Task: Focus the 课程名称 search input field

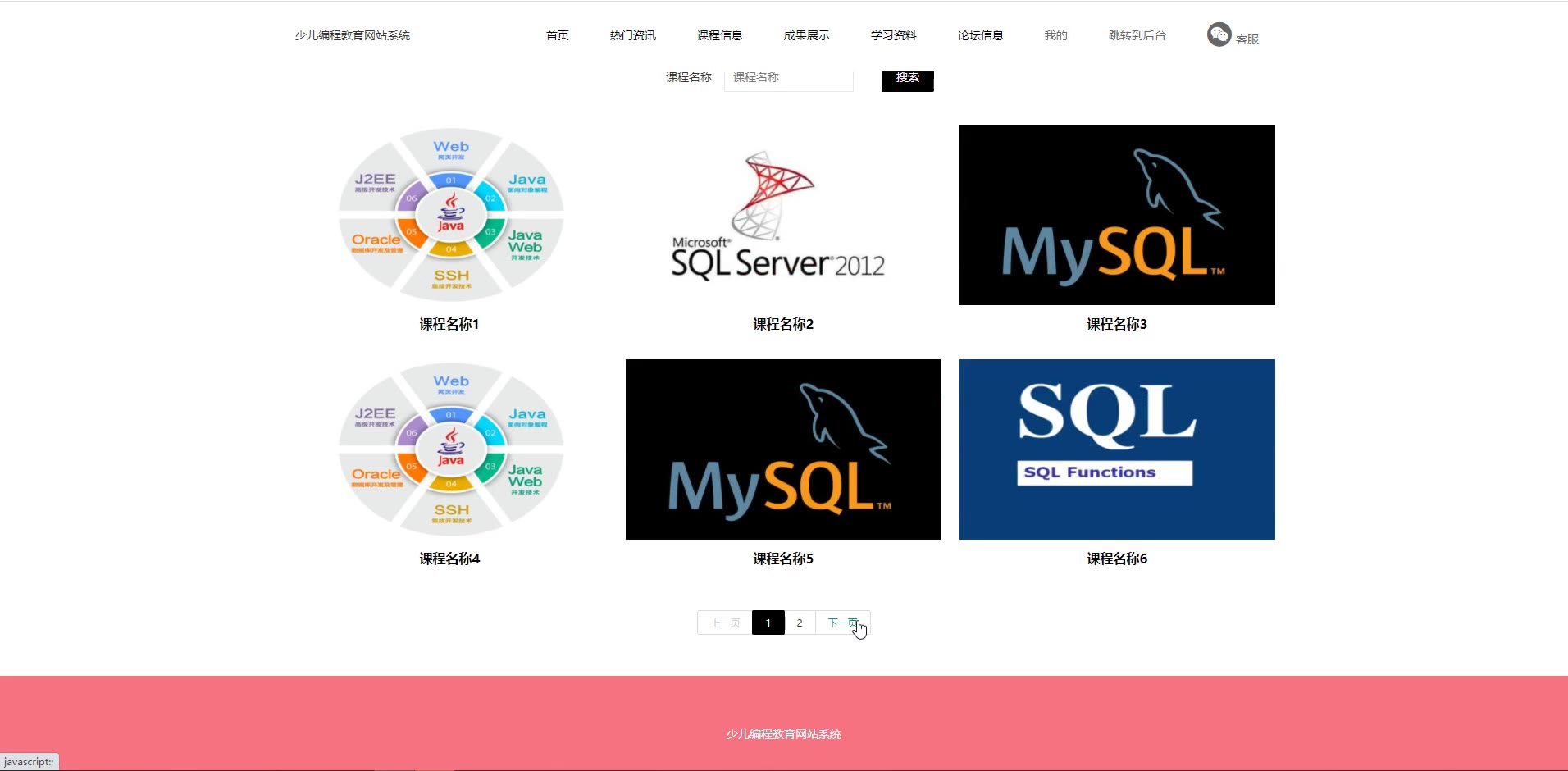Action: pos(789,78)
